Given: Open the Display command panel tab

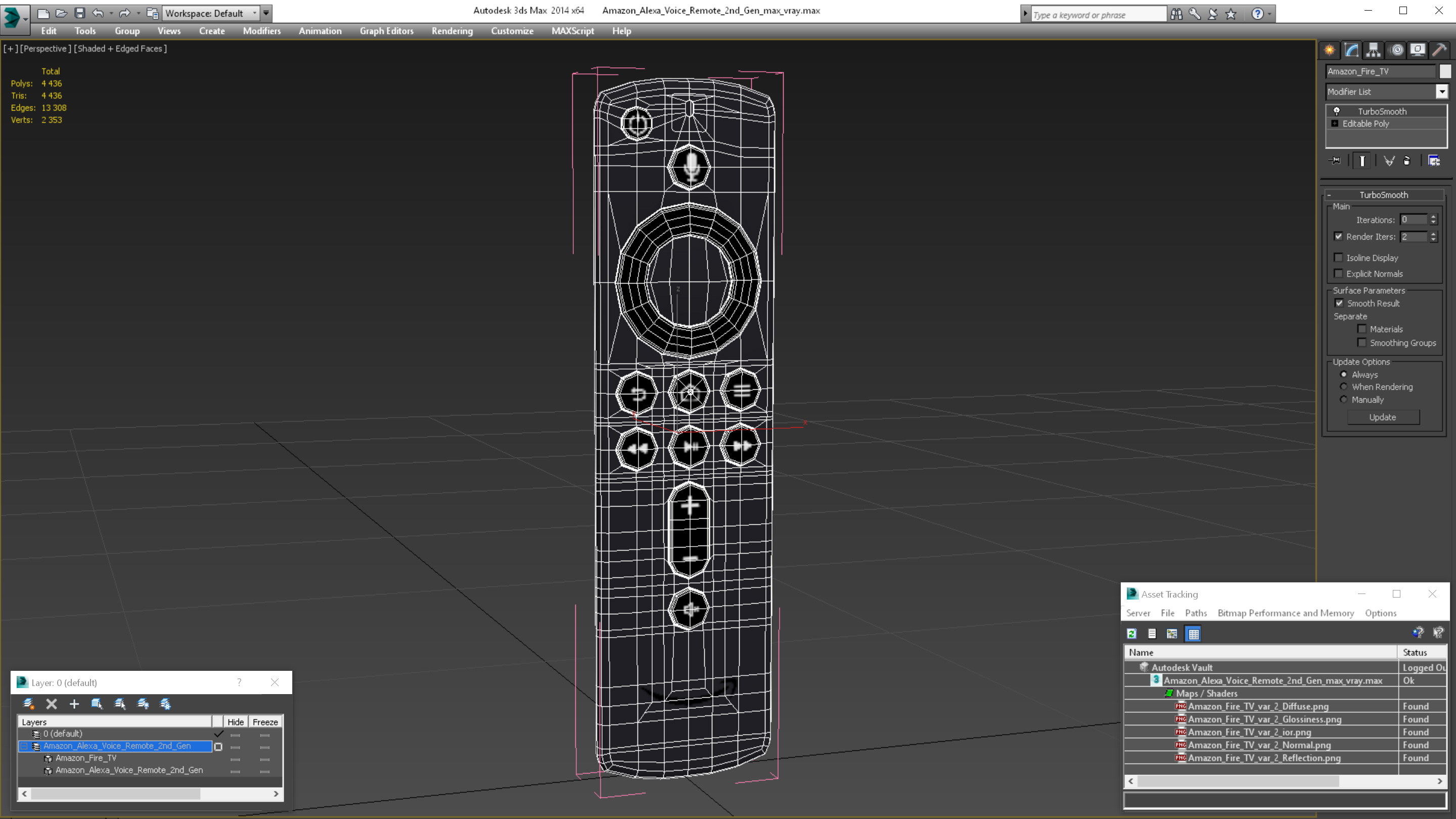Looking at the screenshot, I should (x=1418, y=50).
